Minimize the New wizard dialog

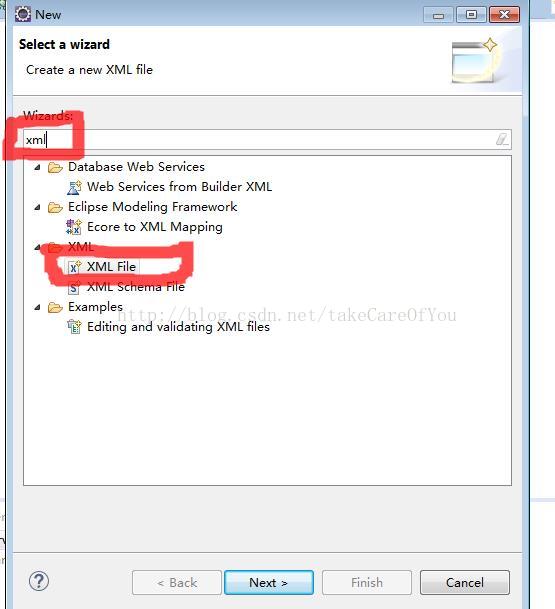coord(438,15)
